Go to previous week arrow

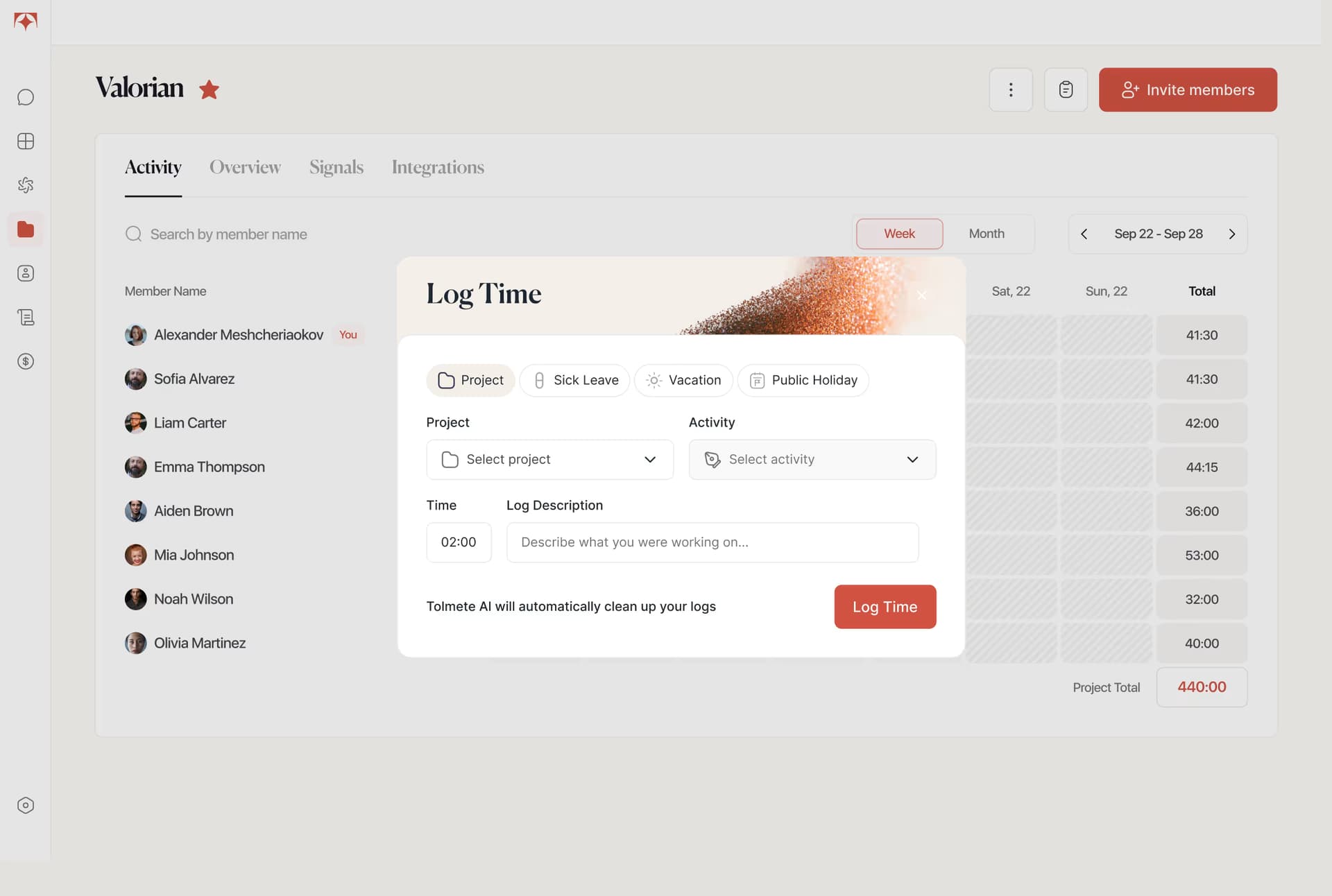(x=1084, y=234)
